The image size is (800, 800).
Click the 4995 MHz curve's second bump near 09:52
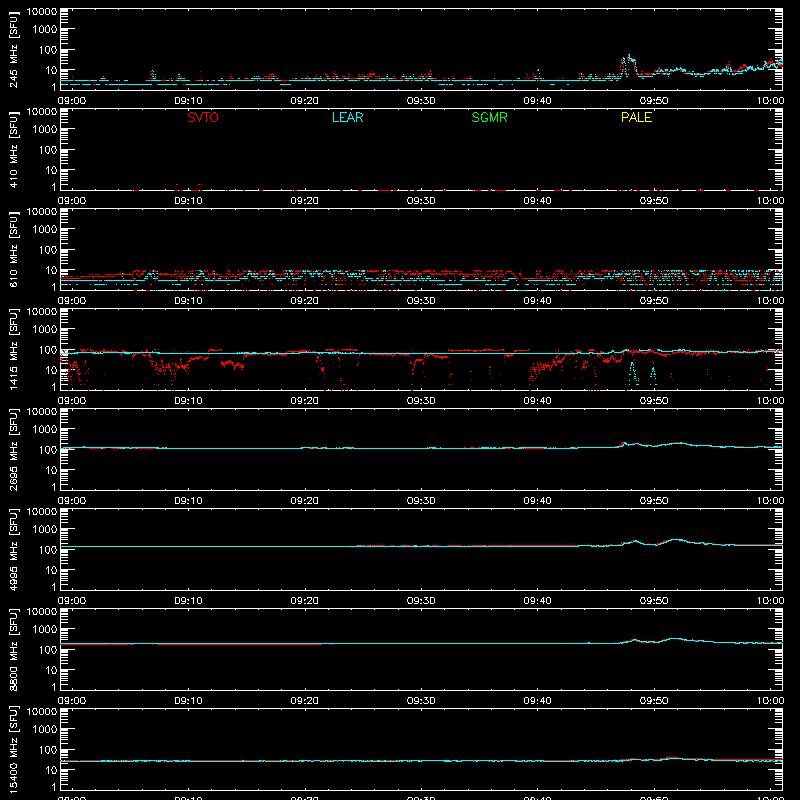pos(676,540)
